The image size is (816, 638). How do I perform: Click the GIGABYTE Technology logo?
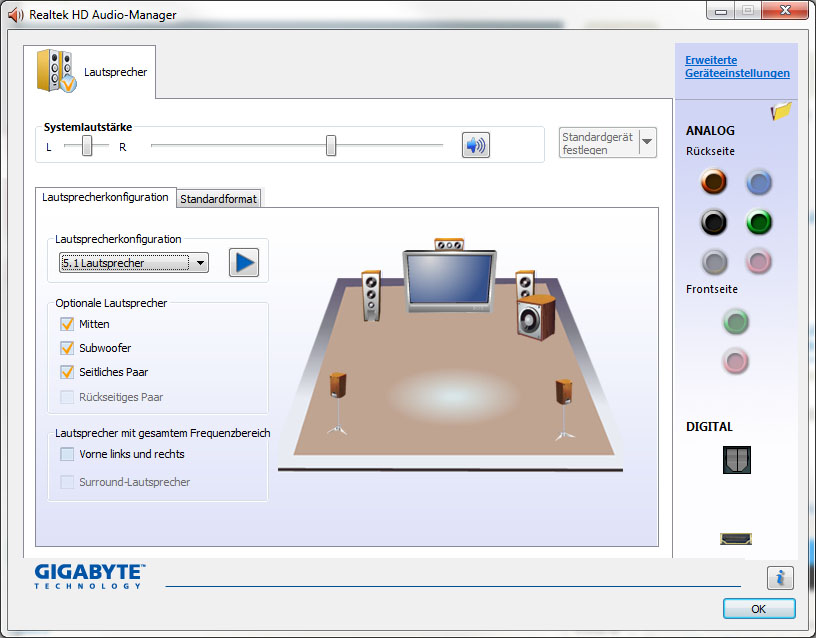click(90, 577)
